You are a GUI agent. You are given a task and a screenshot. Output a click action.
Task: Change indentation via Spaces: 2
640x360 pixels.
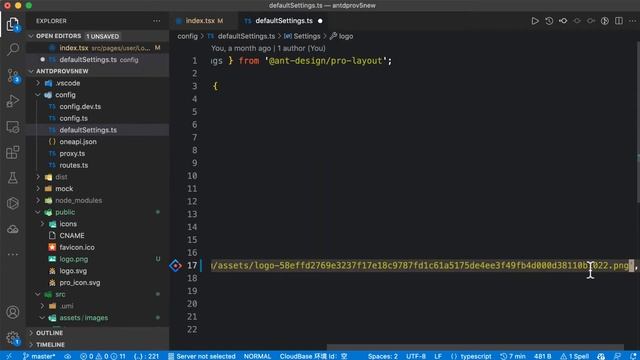click(382, 356)
